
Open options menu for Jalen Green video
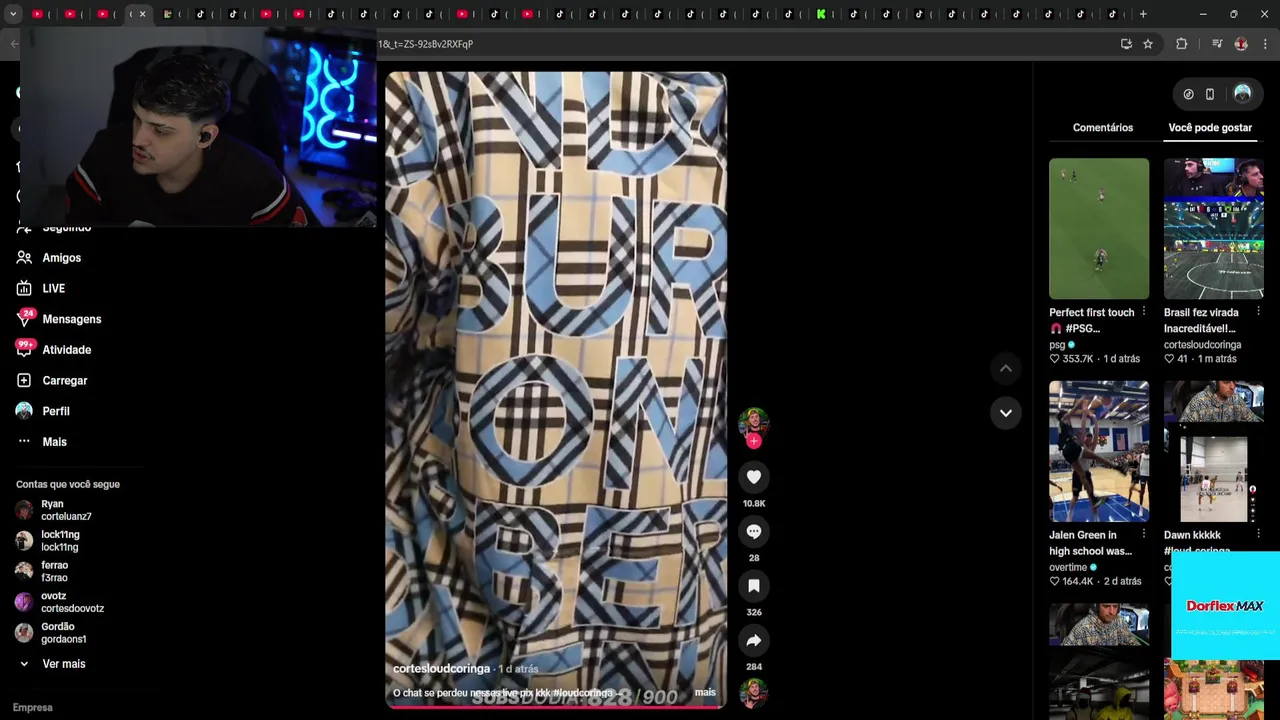pyautogui.click(x=1144, y=534)
